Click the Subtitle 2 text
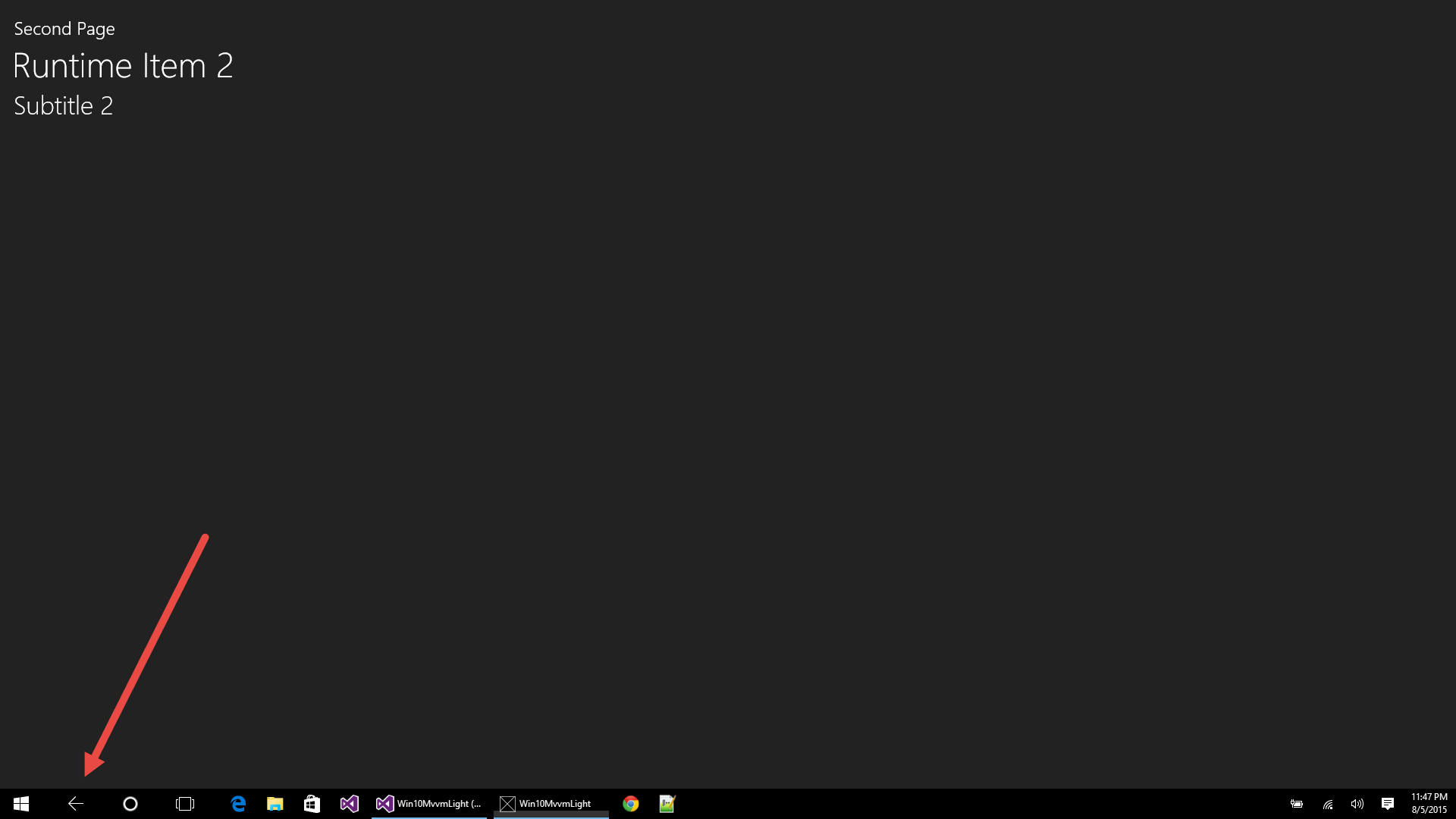The height and width of the screenshot is (819, 1456). [63, 105]
